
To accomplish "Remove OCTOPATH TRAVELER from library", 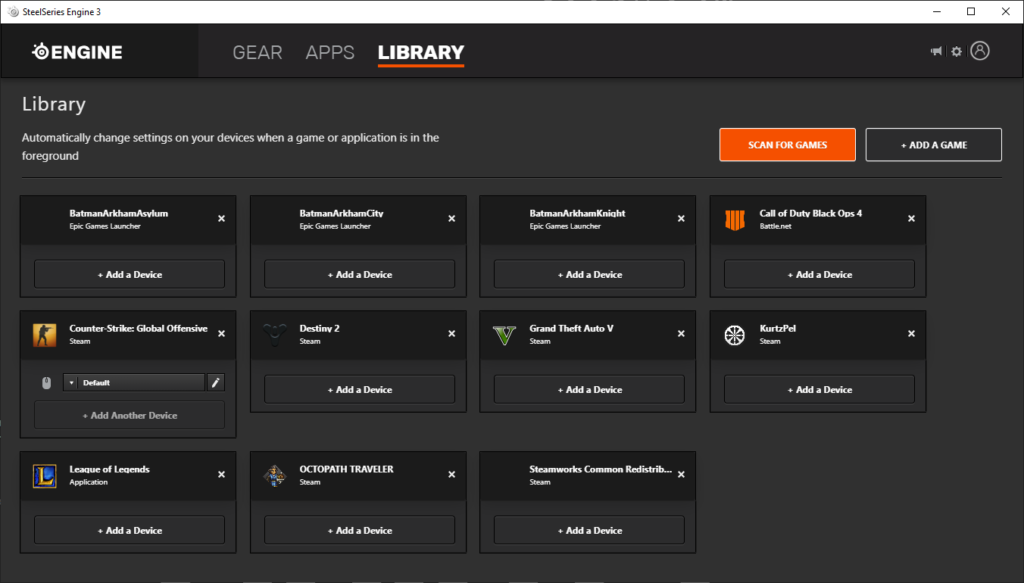I will pos(451,475).
